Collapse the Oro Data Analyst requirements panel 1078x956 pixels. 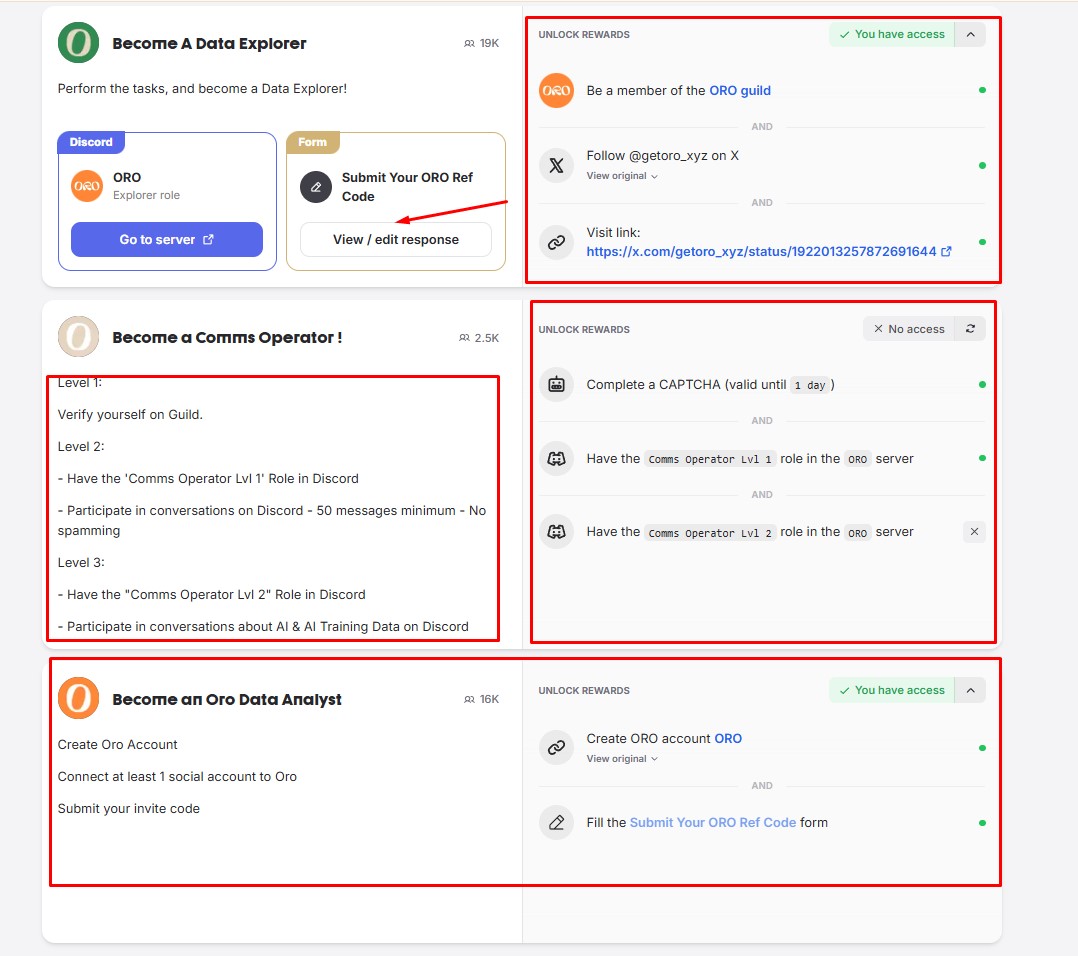[970, 690]
